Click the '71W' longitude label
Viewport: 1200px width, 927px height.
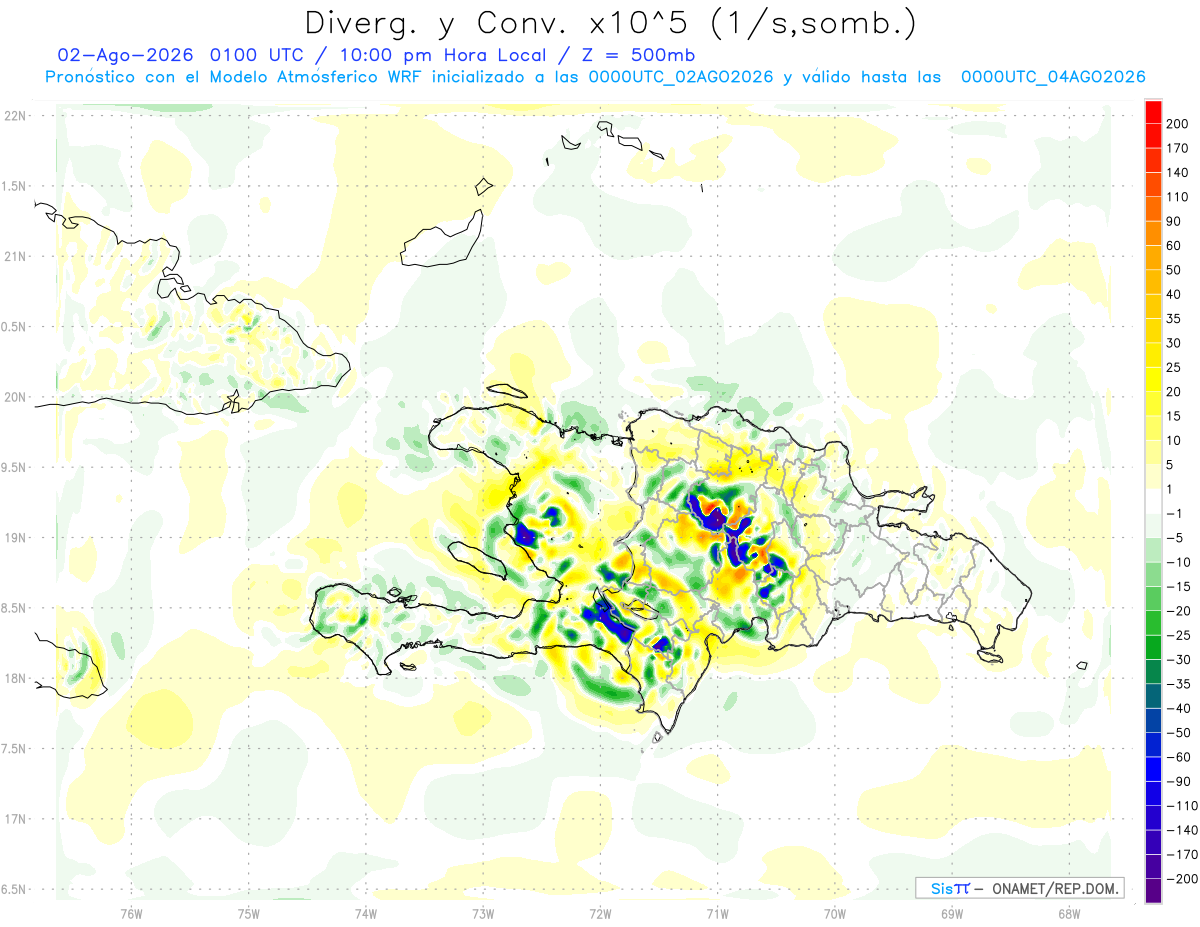coord(717,914)
